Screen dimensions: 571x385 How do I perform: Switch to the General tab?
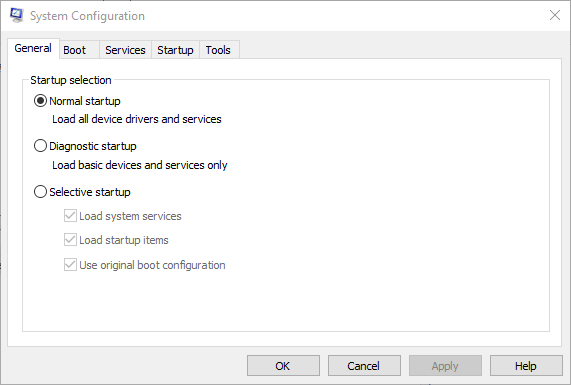coord(33,48)
